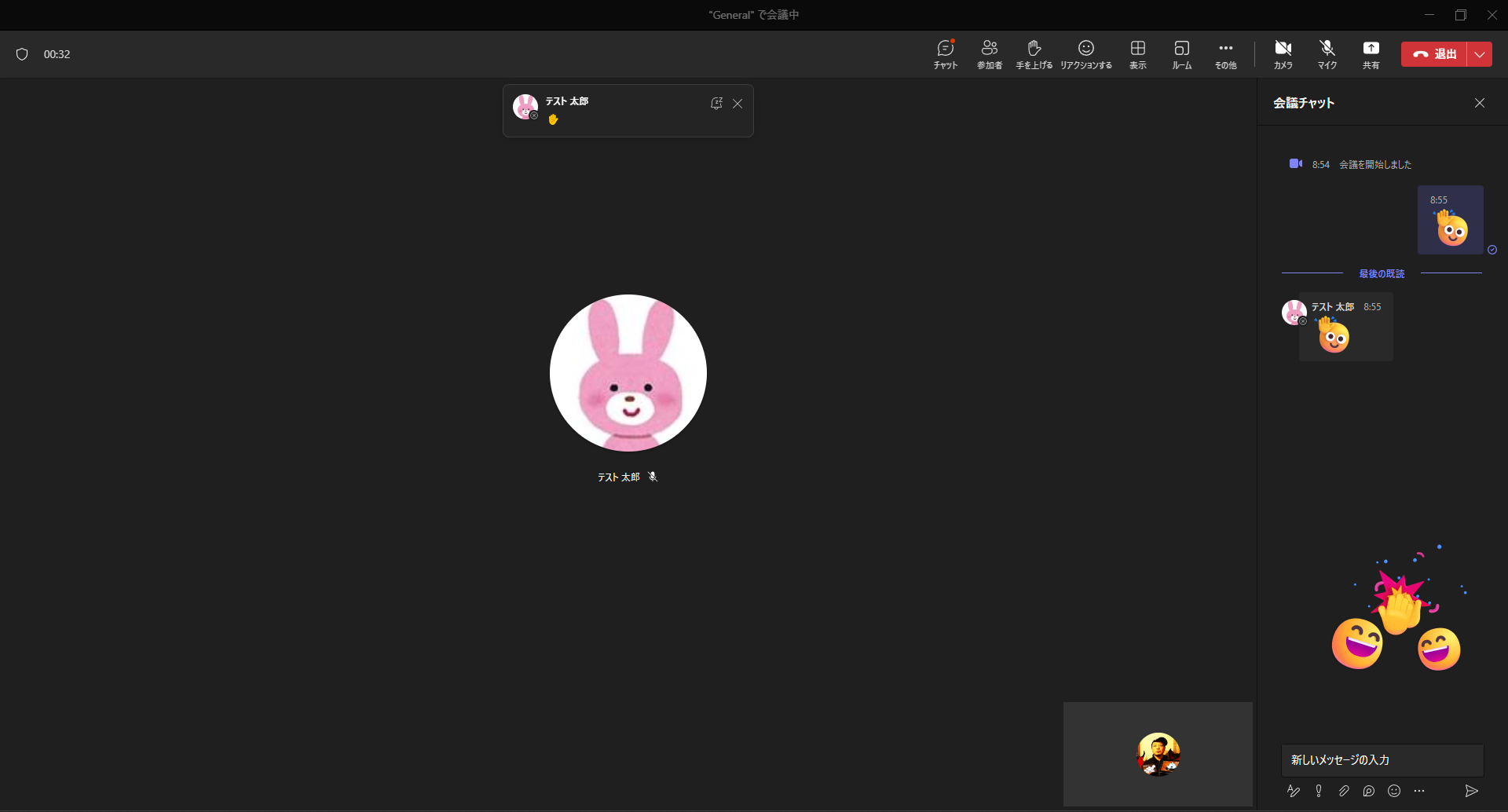Unmute the マイク microphone
The height and width of the screenshot is (812, 1508).
[1327, 53]
